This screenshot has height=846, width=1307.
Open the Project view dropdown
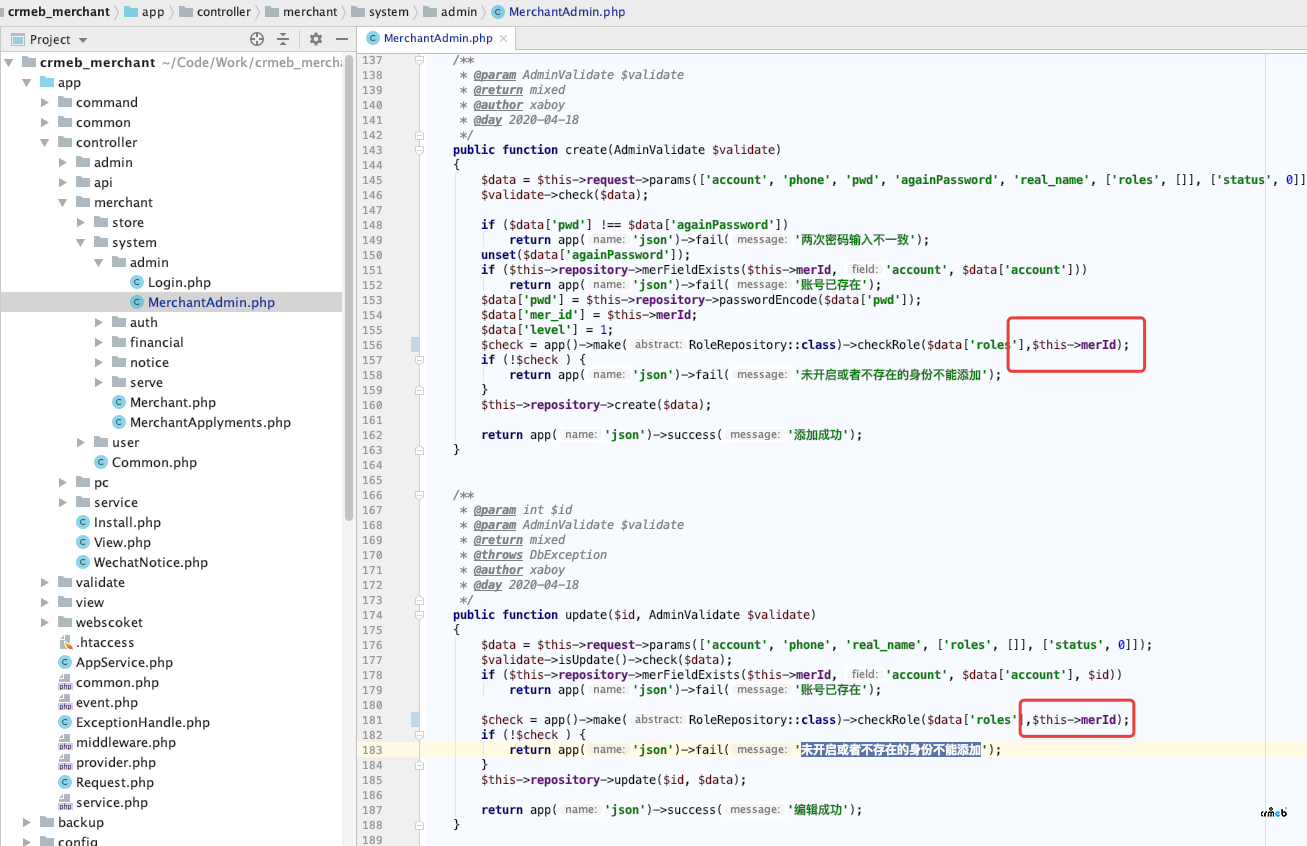(x=83, y=40)
